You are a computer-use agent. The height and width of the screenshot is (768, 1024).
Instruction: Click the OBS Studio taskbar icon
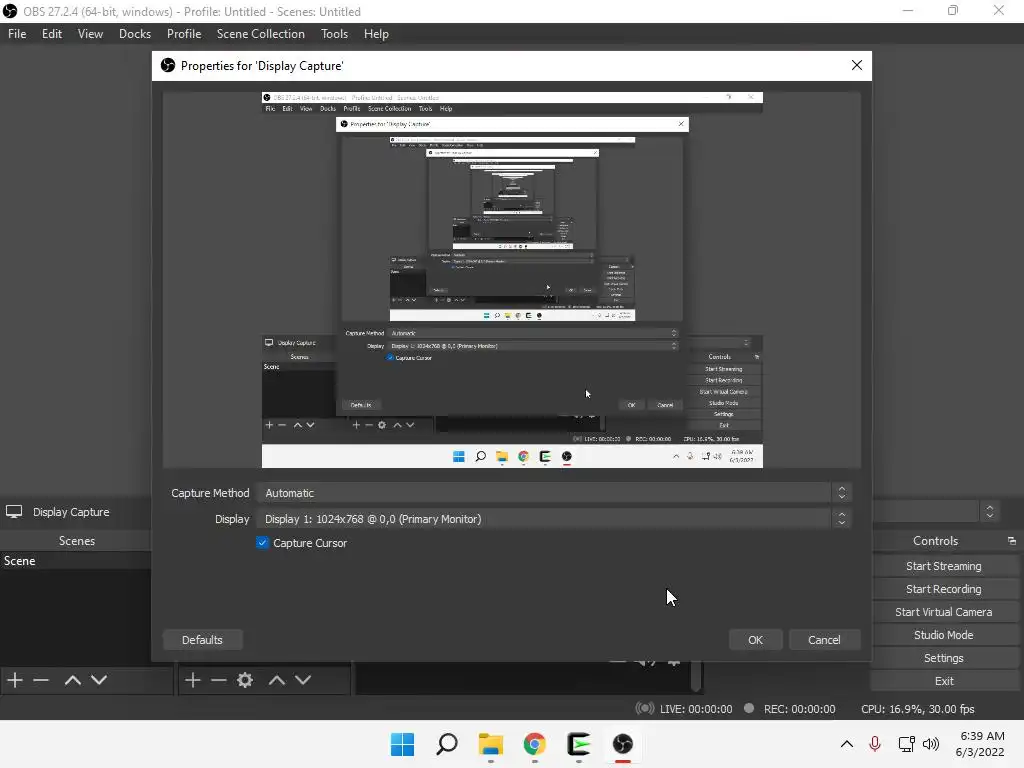[x=623, y=744]
